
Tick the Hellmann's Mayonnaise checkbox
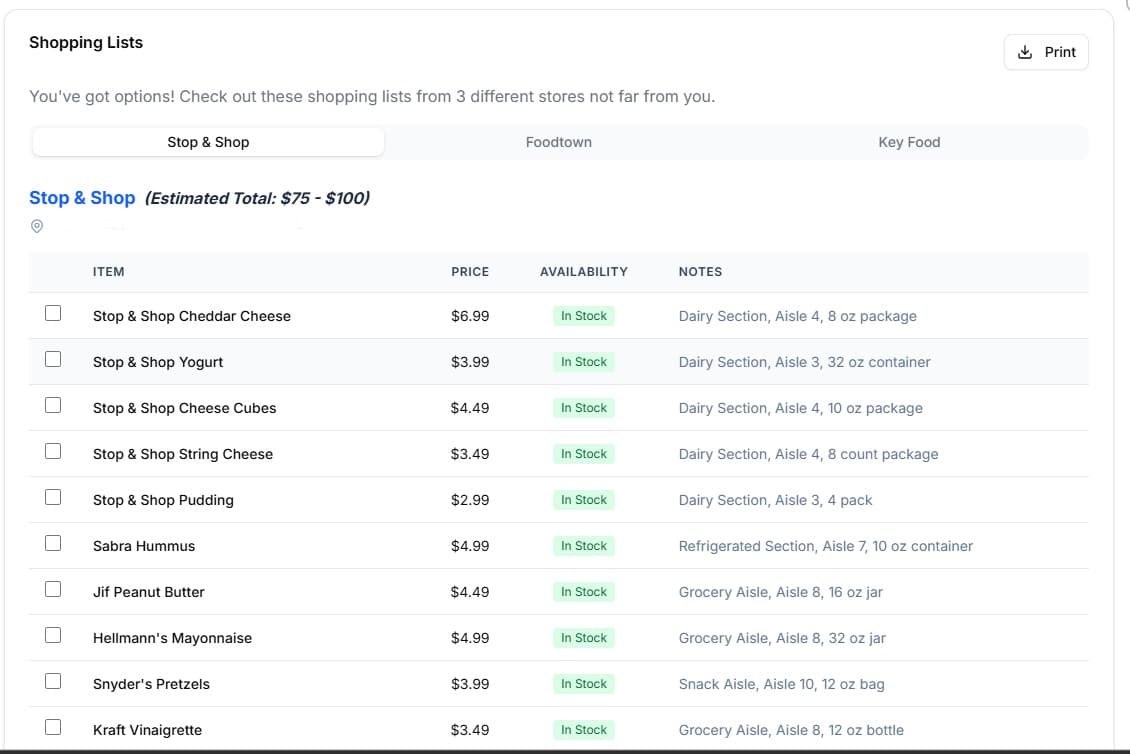(53, 636)
